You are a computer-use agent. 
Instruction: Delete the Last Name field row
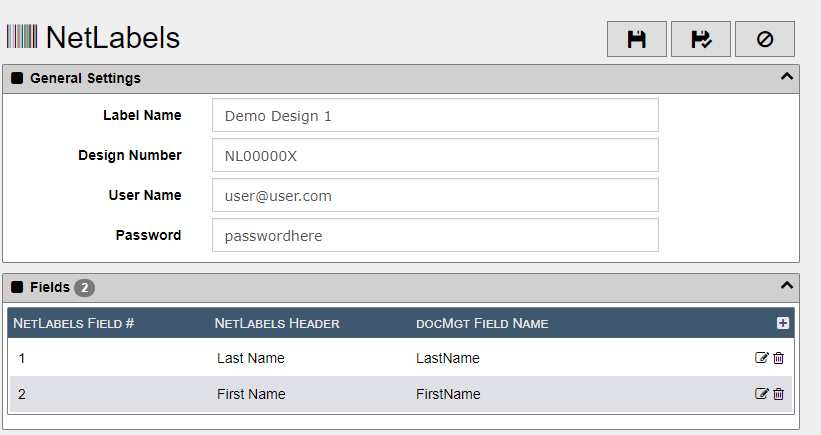tap(779, 358)
